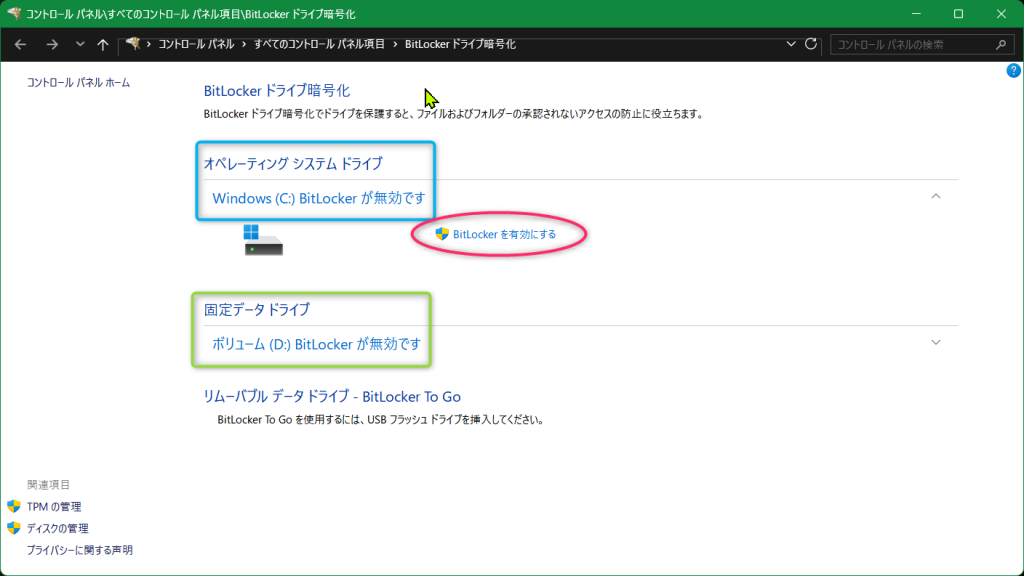Open コントロール パネル ホーム in the sidebar

tap(78, 82)
